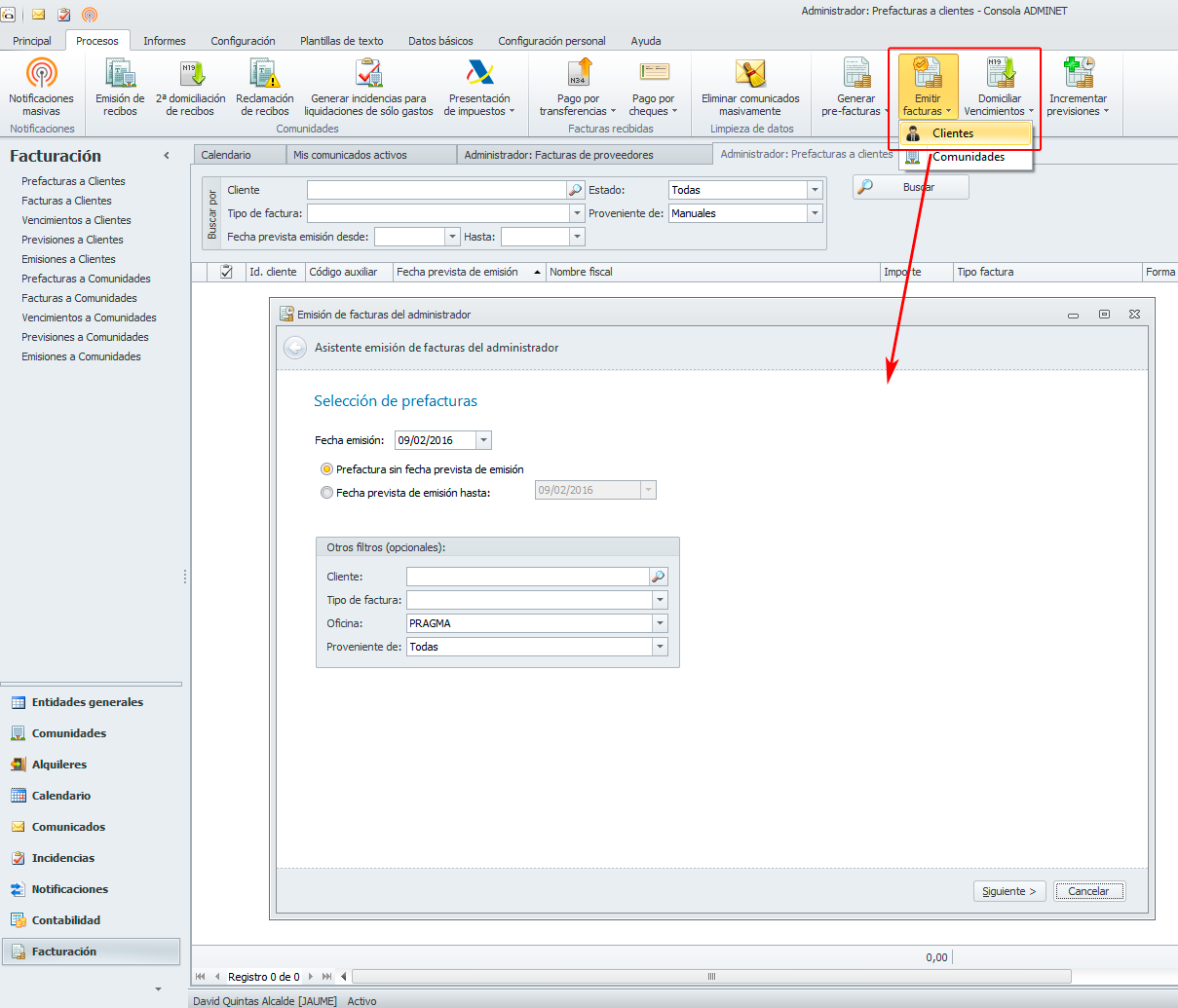
Task: Expand wizard Tipo de factura dropdown
Action: click(x=660, y=600)
